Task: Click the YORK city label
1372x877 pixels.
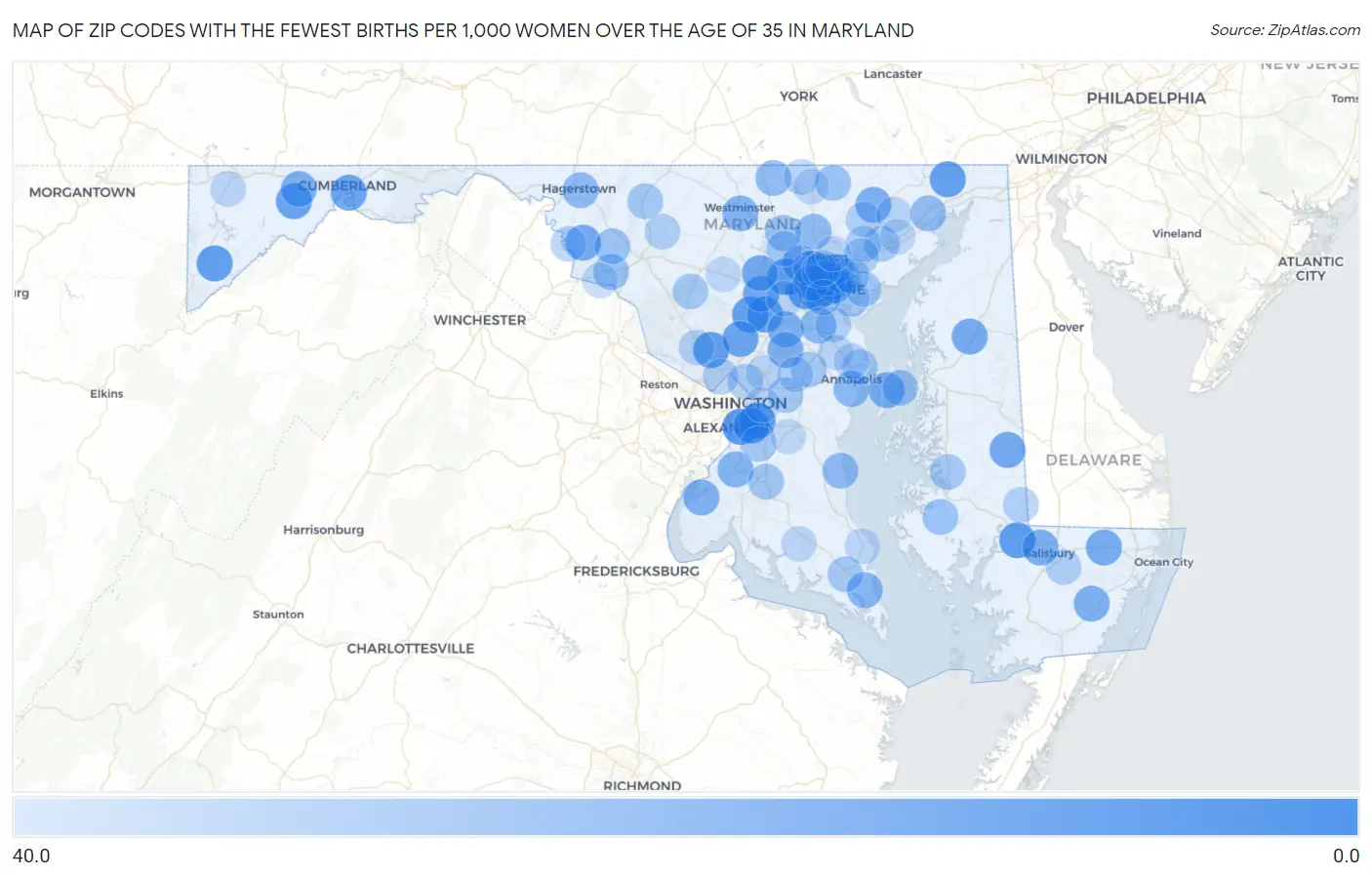Action: point(798,97)
